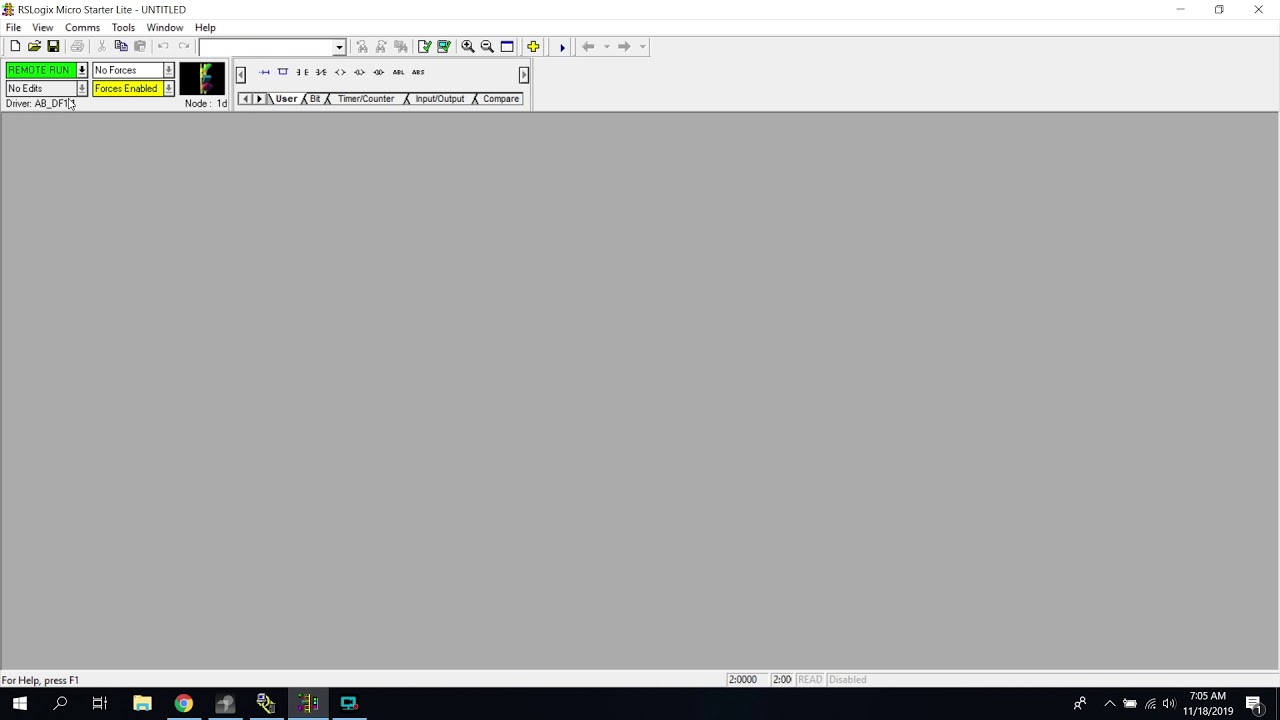Switch to the Compare instruction tab

click(501, 99)
